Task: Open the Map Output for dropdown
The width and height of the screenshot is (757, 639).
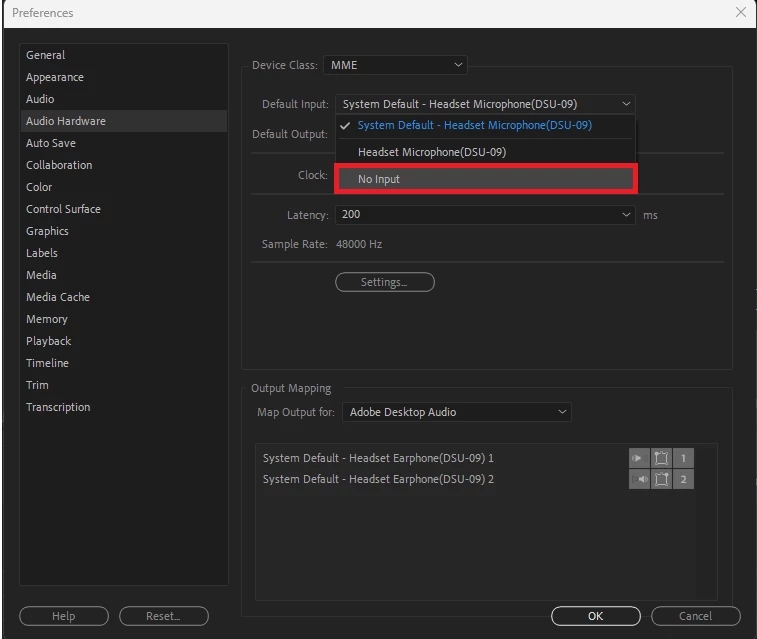Action: (x=457, y=412)
